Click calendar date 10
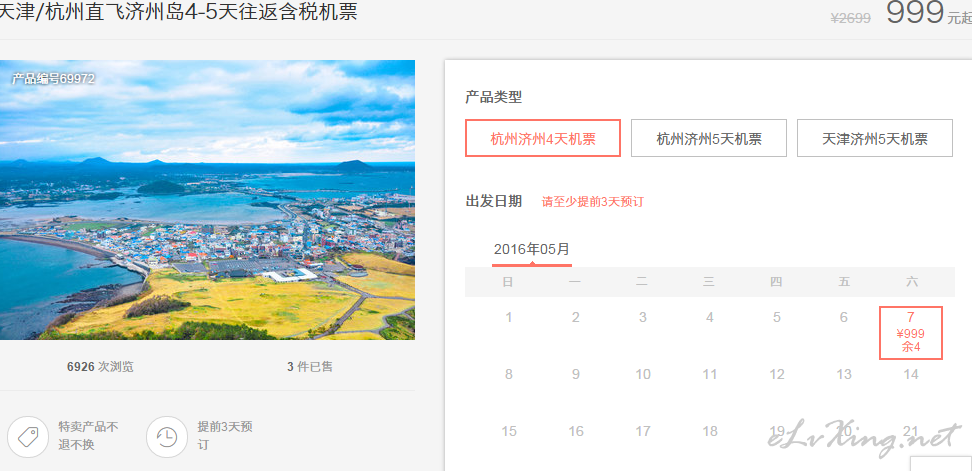 point(643,374)
